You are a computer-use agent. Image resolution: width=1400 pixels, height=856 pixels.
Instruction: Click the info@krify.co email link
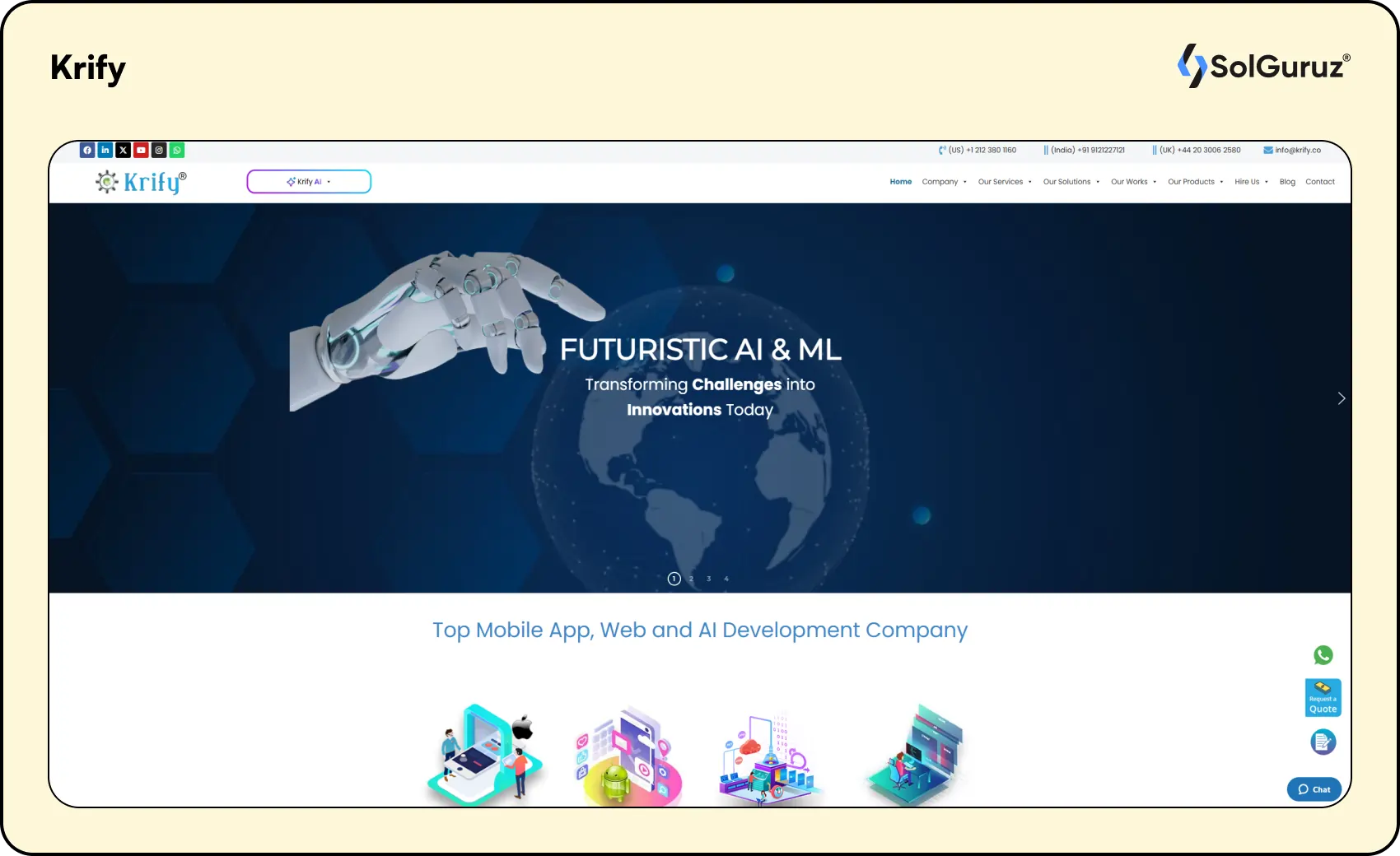coord(1293,150)
